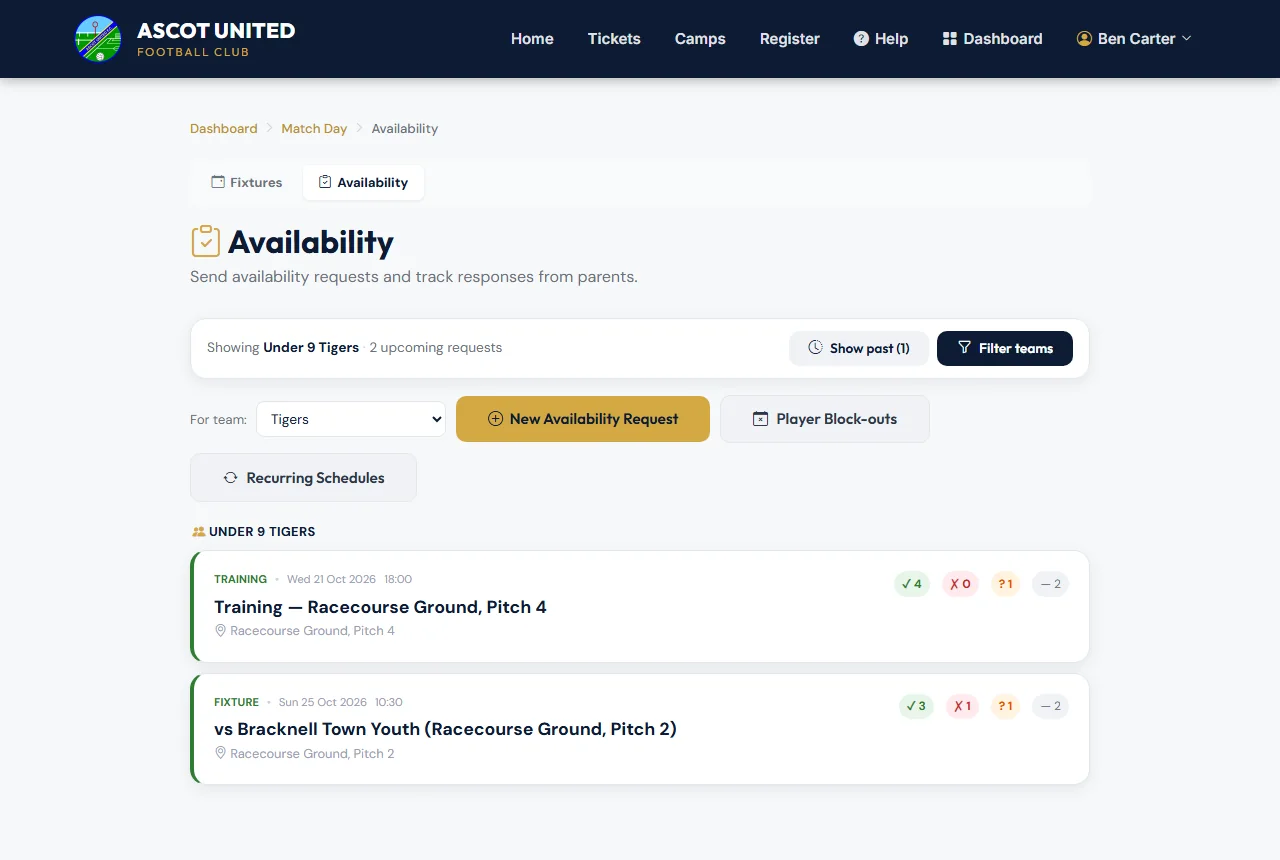The height and width of the screenshot is (860, 1280).
Task: Click the Show past (1) button
Action: click(859, 348)
